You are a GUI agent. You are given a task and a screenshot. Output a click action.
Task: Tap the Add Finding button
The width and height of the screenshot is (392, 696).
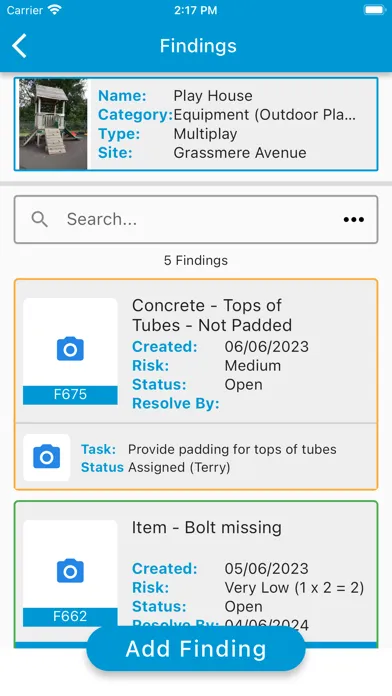point(196,649)
